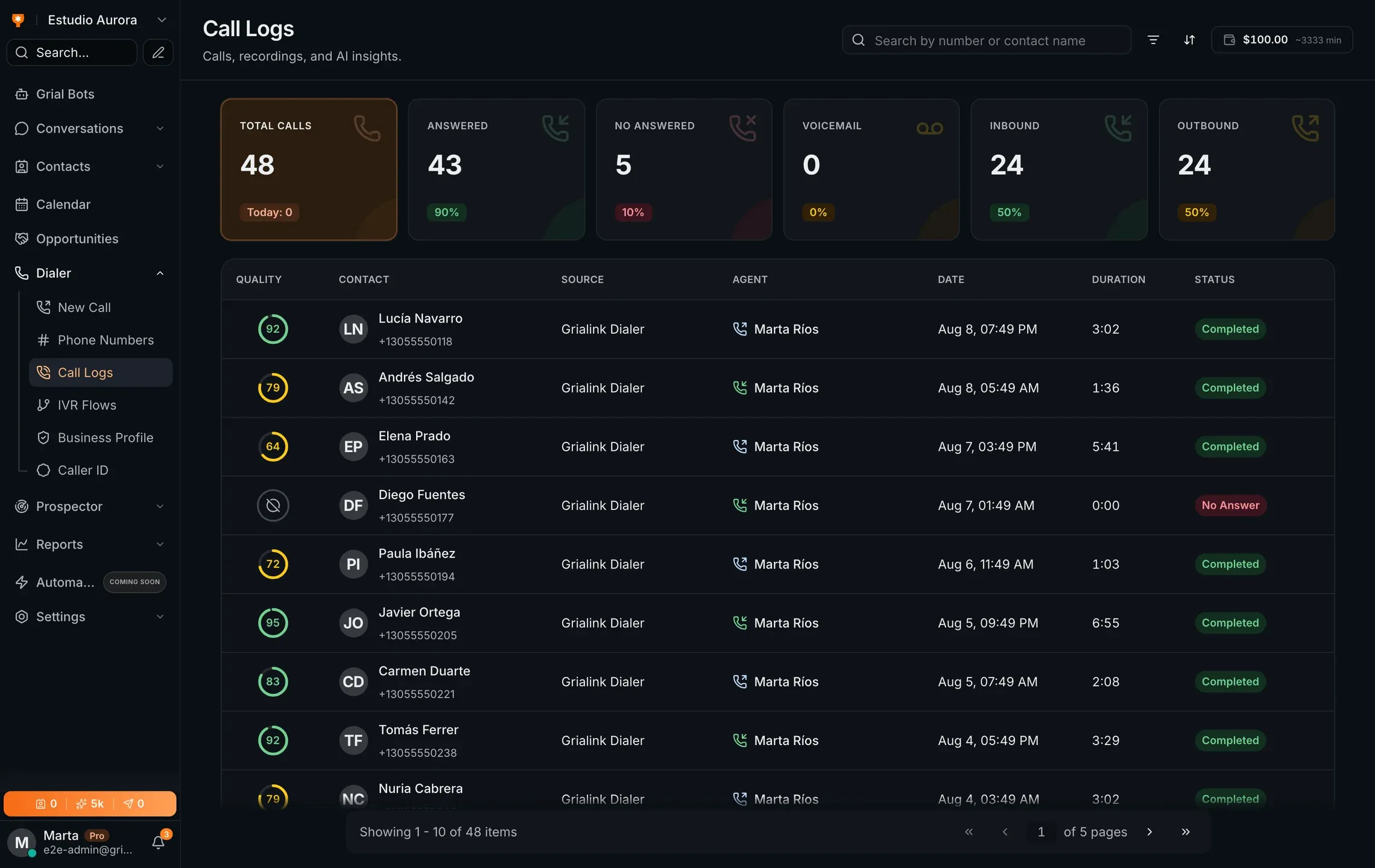This screenshot has height=868, width=1375.
Task: Click the CD avatar for Carmen Duarte
Action: click(353, 682)
